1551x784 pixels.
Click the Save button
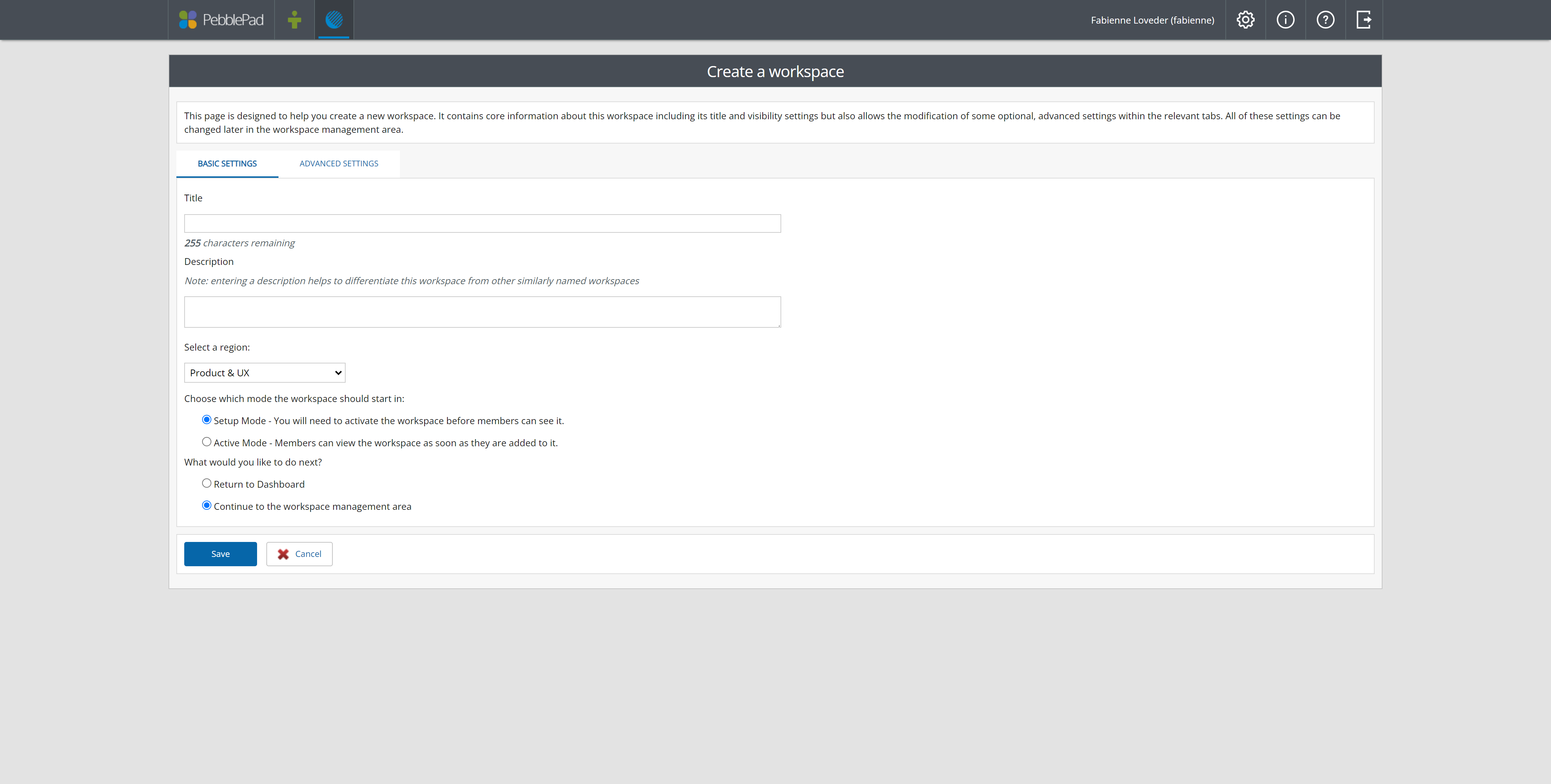pos(220,554)
